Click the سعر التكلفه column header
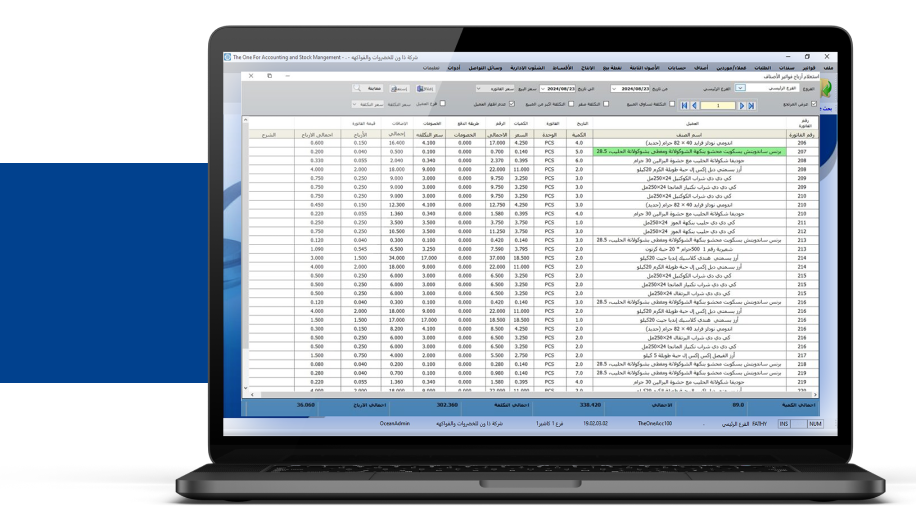The width and height of the screenshot is (916, 530). point(429,135)
